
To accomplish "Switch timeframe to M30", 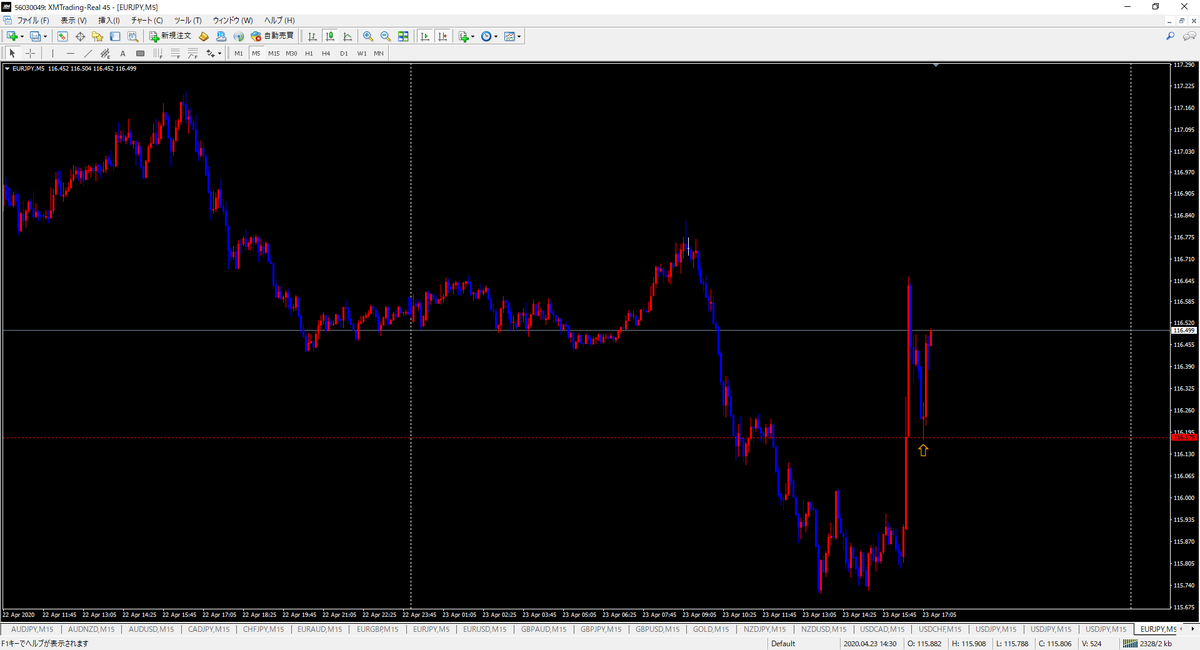I will coord(291,53).
